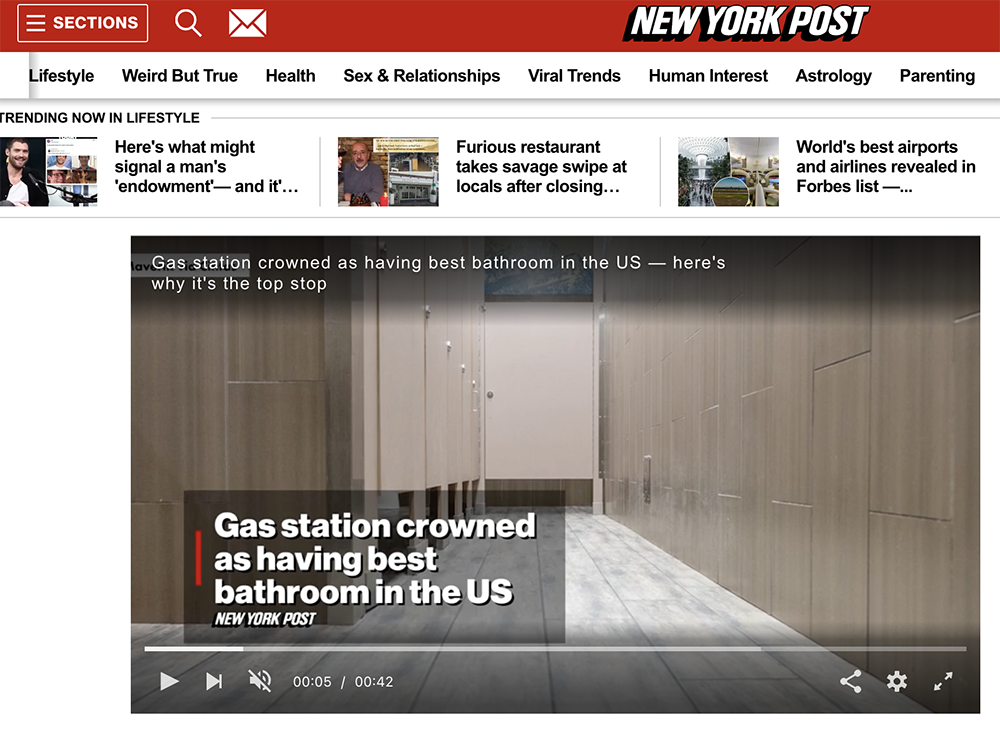Navigate to Sex & Relationships
The image size is (1000, 738).
pyautogui.click(x=421, y=76)
